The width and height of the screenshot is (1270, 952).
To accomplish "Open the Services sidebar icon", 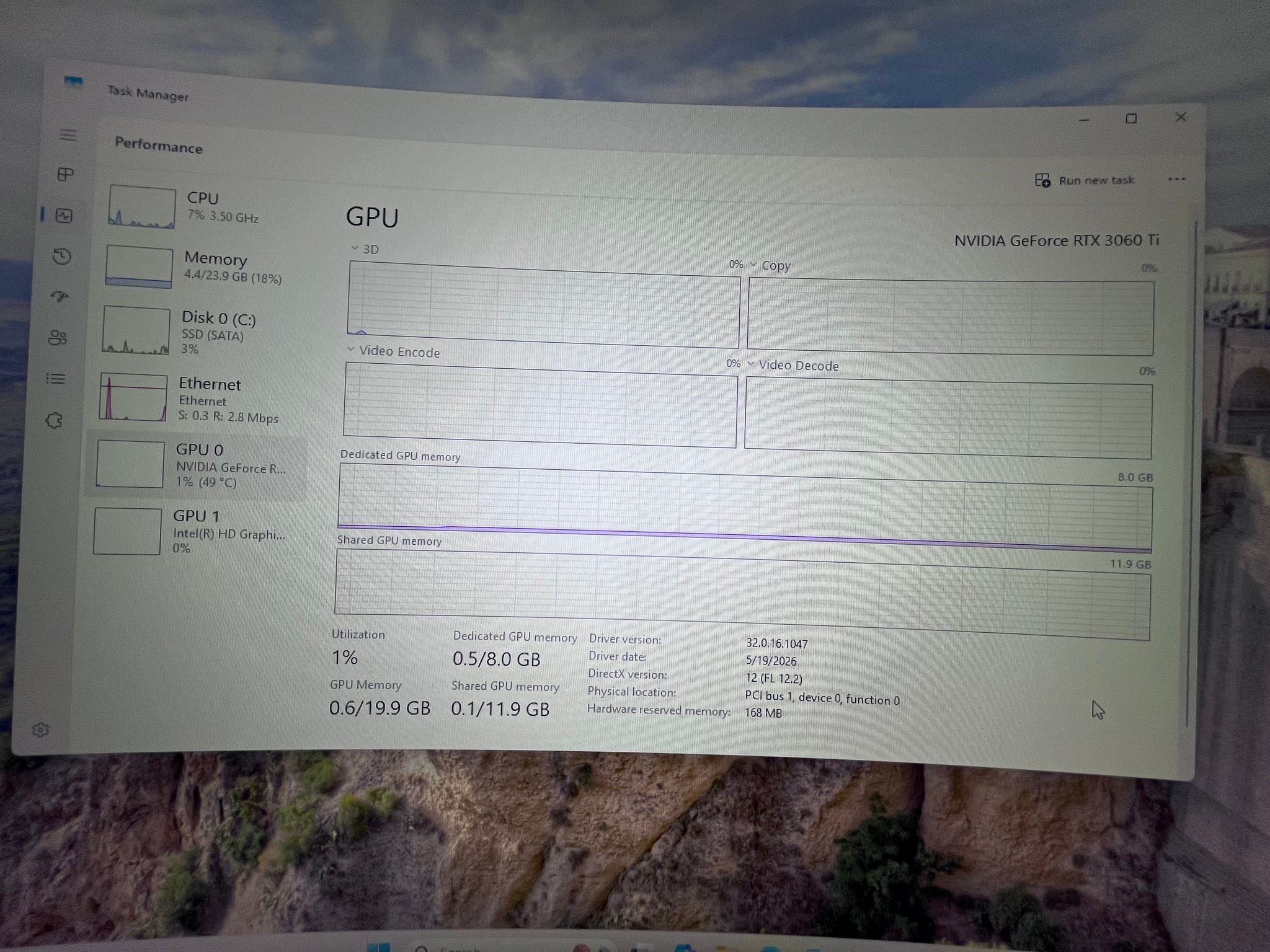I will click(x=55, y=421).
